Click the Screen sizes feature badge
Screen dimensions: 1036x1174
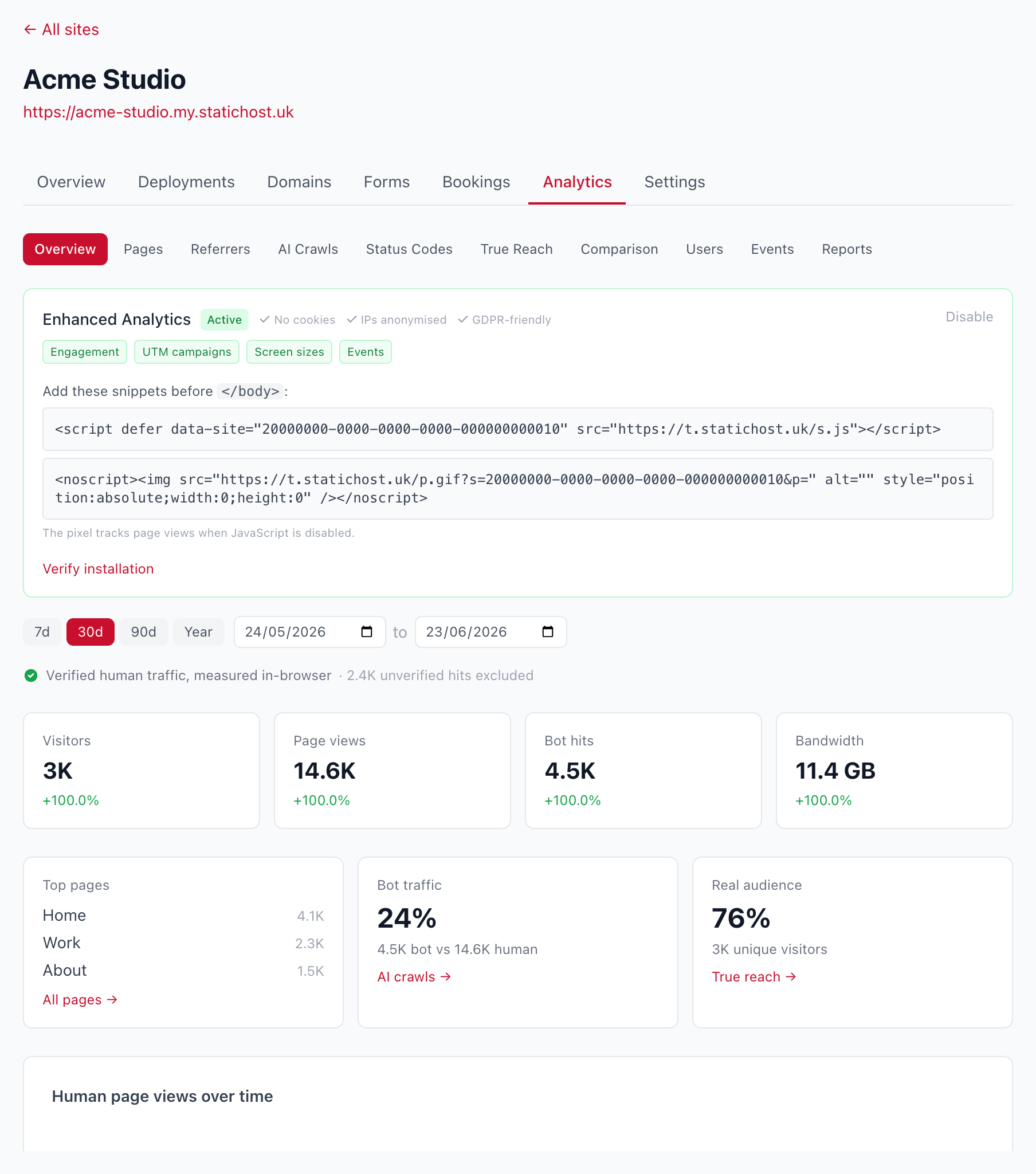coord(289,352)
